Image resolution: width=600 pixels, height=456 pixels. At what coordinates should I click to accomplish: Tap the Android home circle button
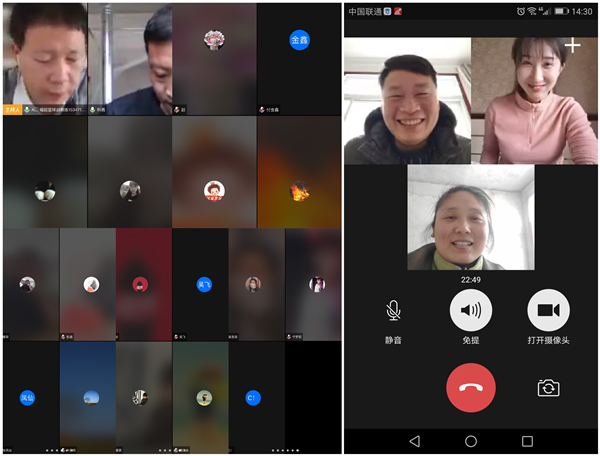point(470,441)
